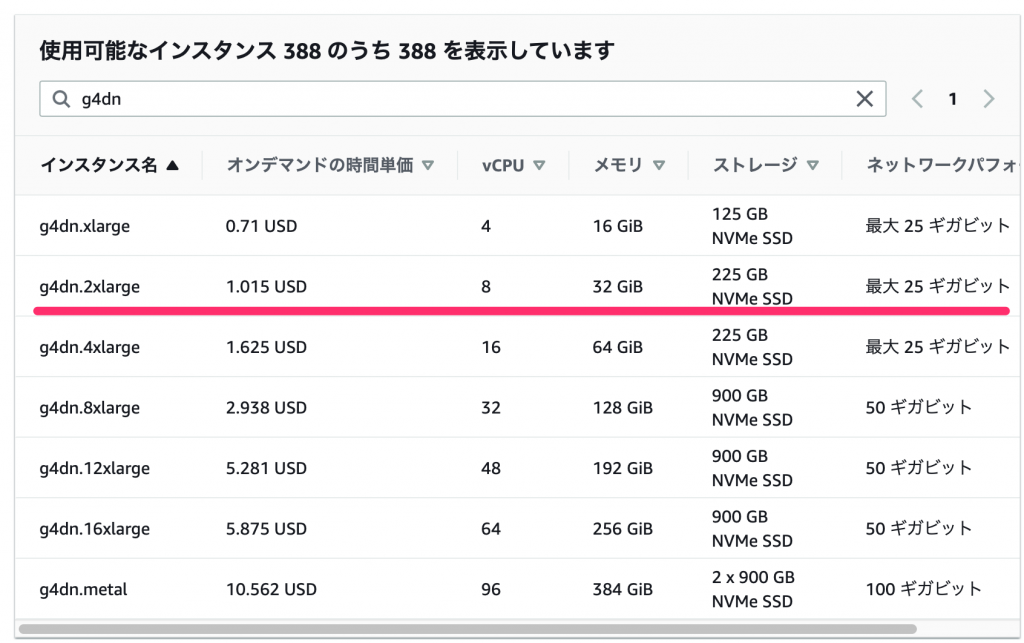Sort by ストレージ column
The image size is (1024, 643).
point(765,165)
